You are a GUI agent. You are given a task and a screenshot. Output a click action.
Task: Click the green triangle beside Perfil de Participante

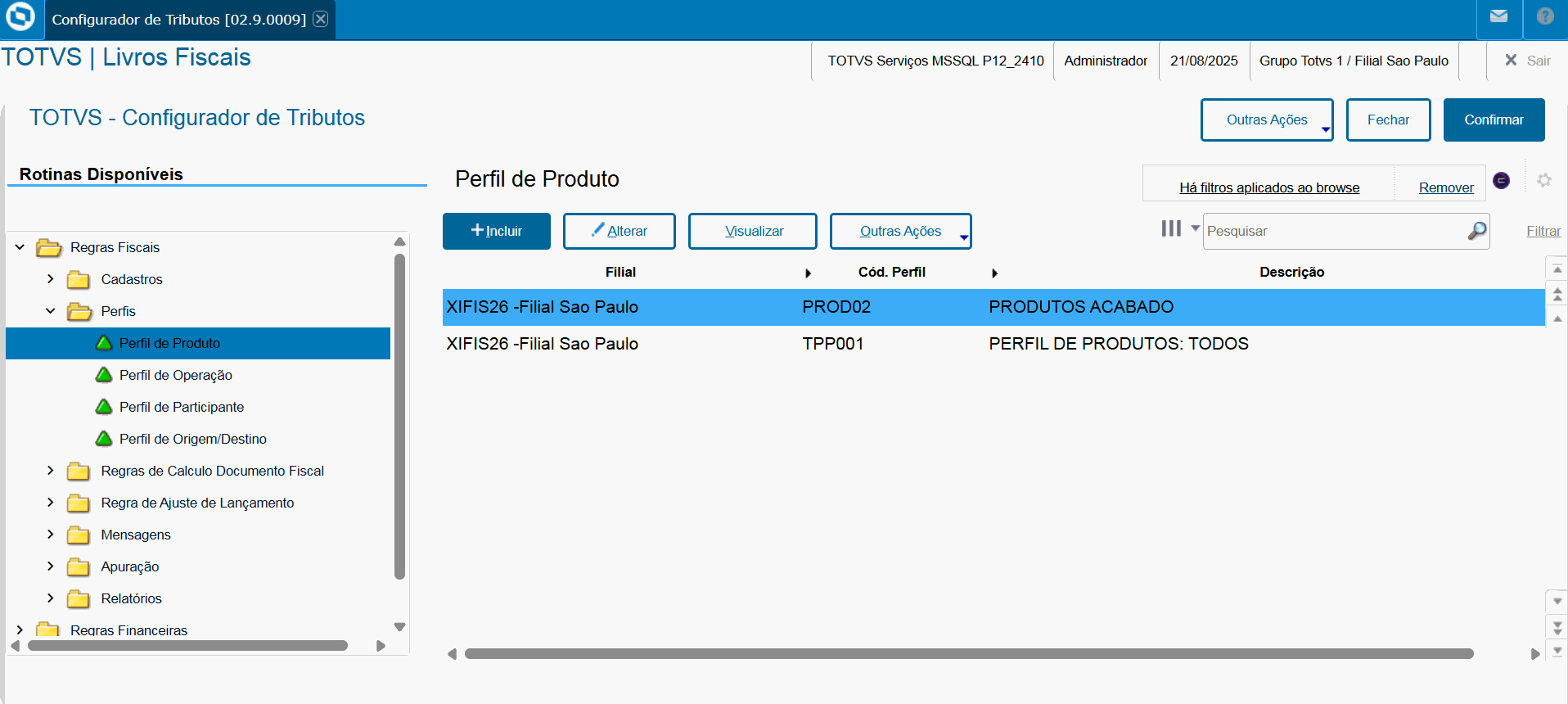(x=104, y=407)
